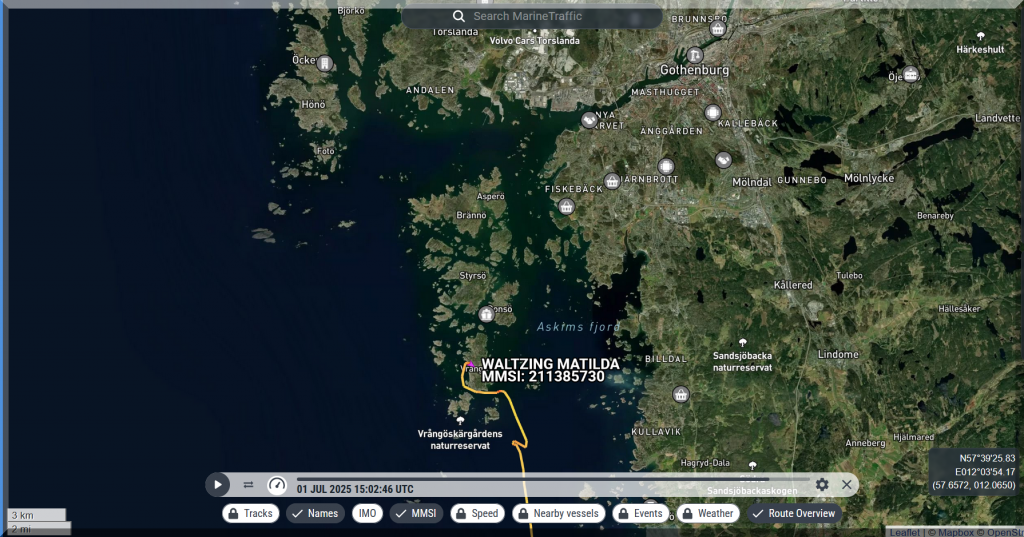The height and width of the screenshot is (537, 1024).
Task: Focus the Search MarineTraffic field
Action: (560, 17)
